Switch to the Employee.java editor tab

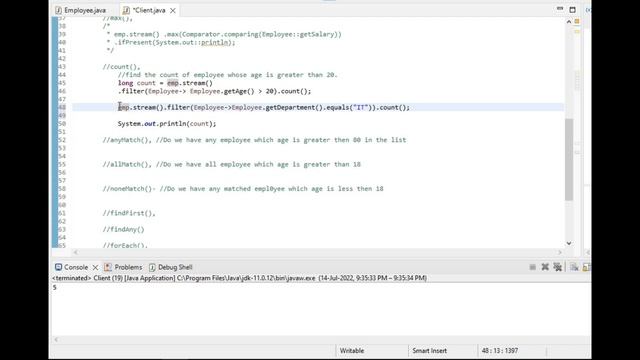point(81,10)
